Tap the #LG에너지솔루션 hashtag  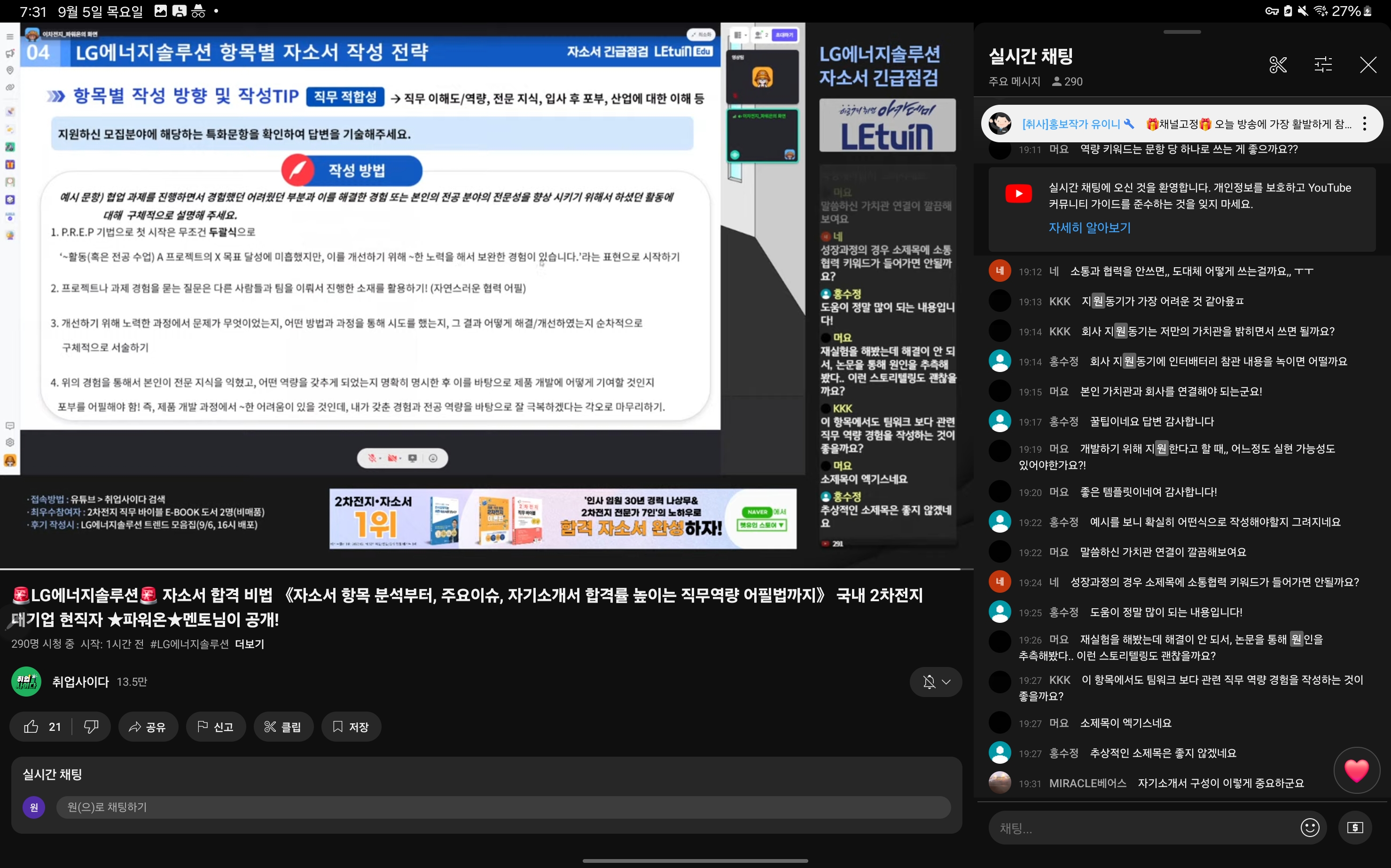(189, 644)
